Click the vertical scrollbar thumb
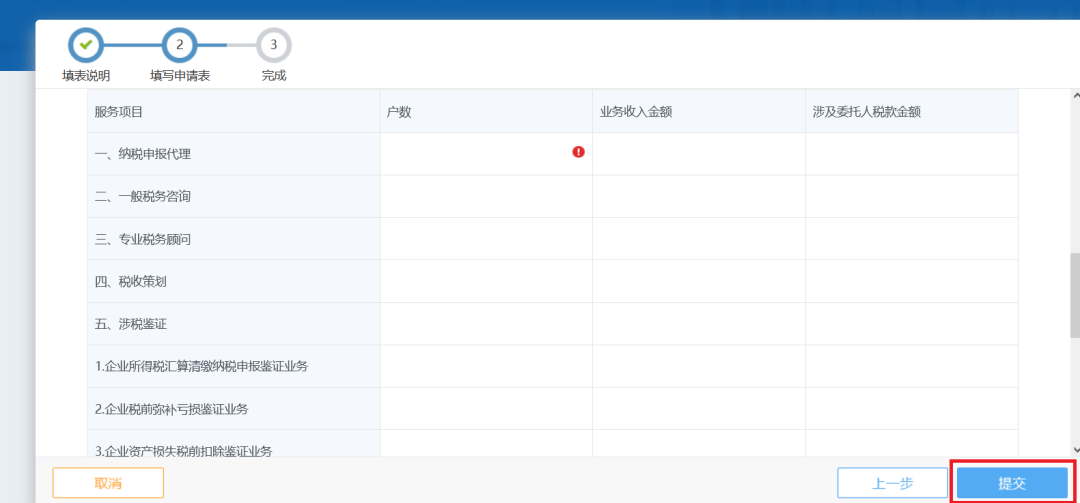This screenshot has height=503, width=1080. click(1074, 295)
